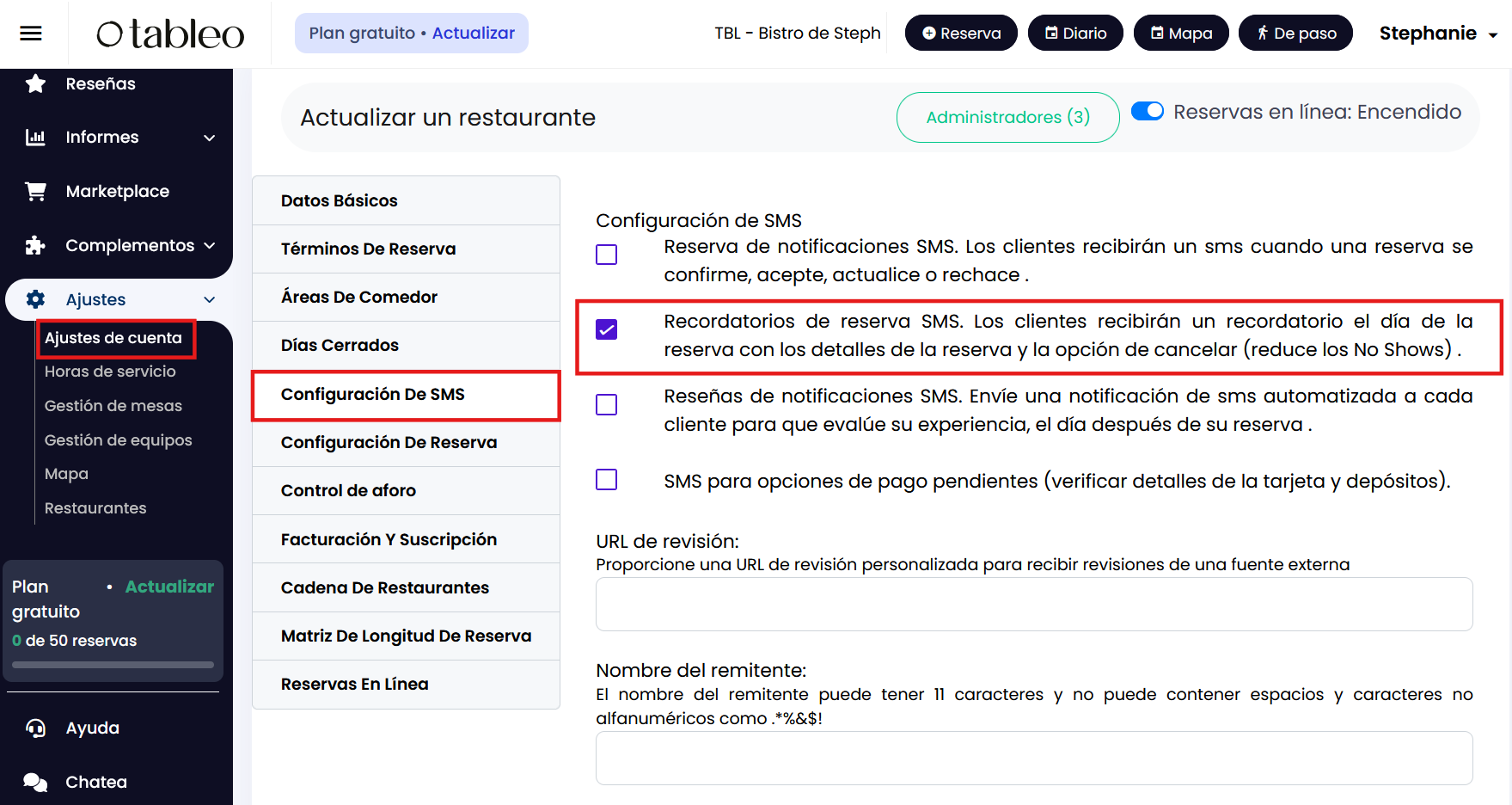Expand the Complementos chevron
Screen dimensions: 1512x805
(x=209, y=245)
